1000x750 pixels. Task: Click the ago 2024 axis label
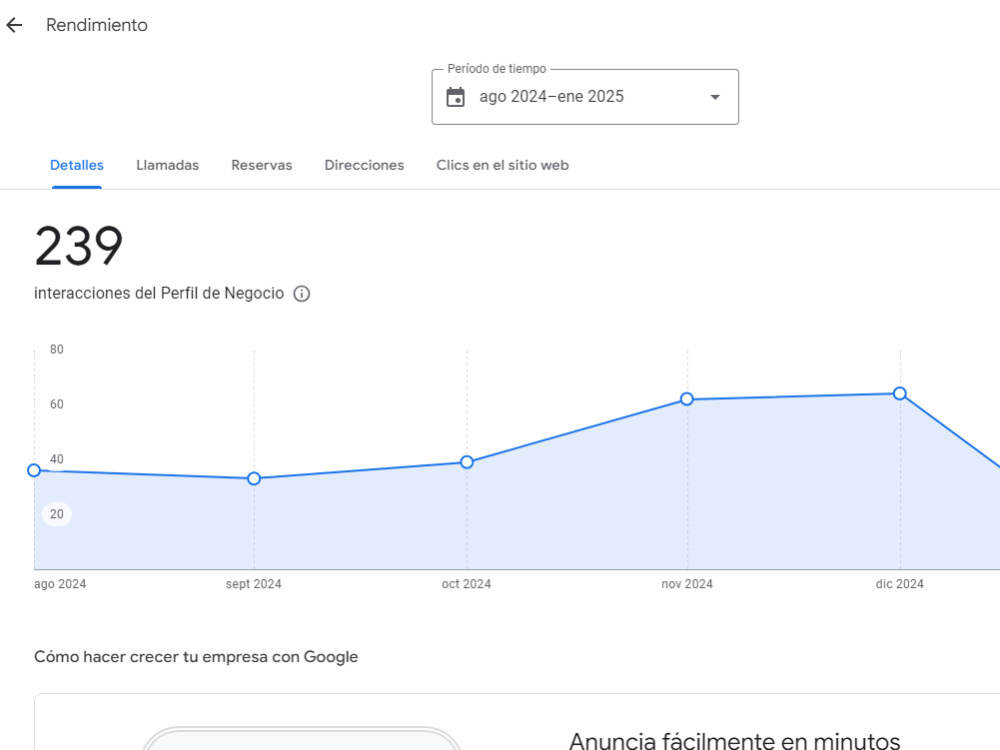pos(60,584)
